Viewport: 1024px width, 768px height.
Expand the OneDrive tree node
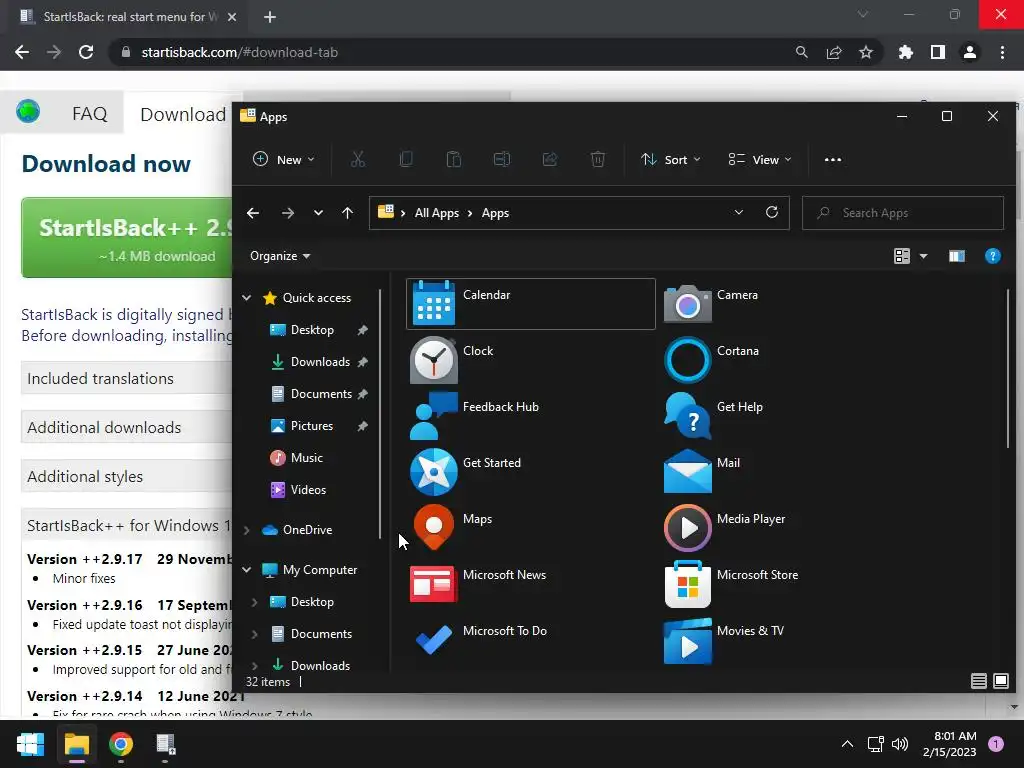click(x=246, y=530)
